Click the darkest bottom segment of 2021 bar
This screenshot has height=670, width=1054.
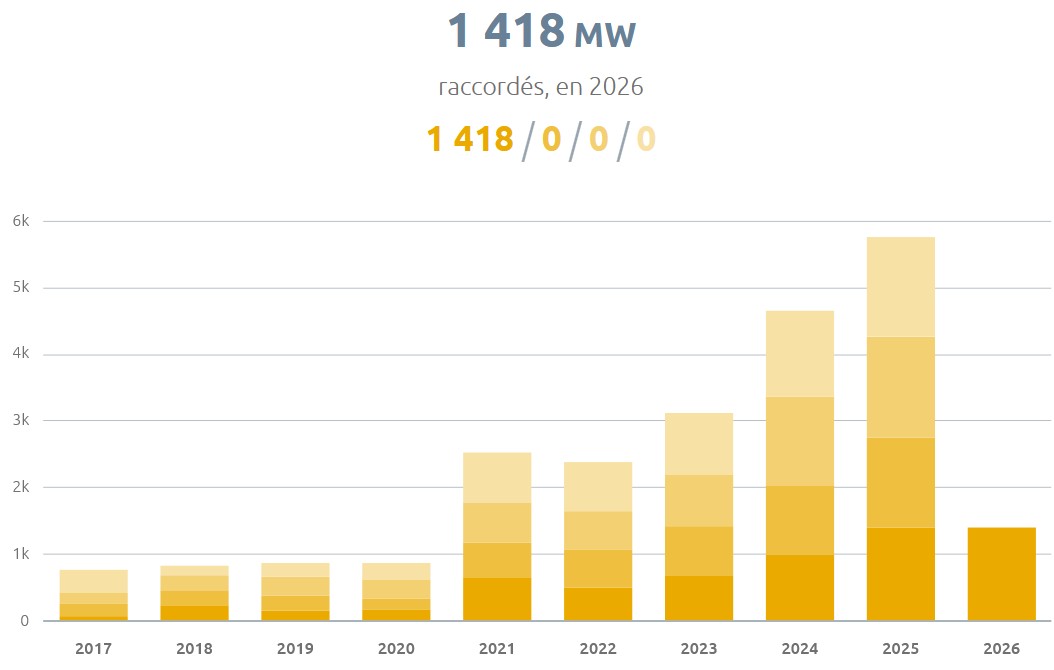pos(497,599)
